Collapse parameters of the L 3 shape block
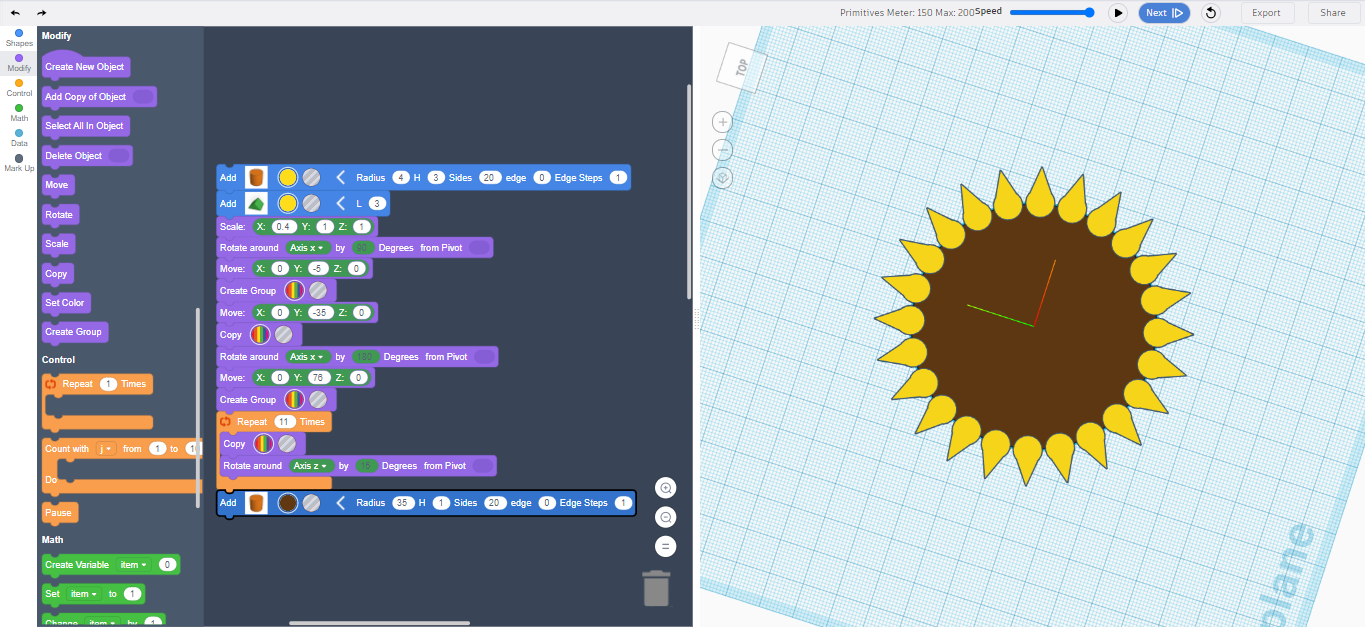Screen dimensions: 1365x627 pyautogui.click(x=341, y=204)
